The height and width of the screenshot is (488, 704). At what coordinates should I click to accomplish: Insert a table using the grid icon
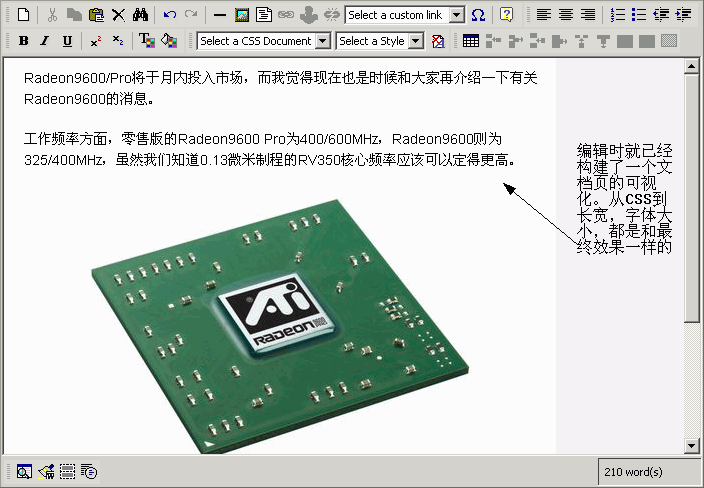coord(471,41)
